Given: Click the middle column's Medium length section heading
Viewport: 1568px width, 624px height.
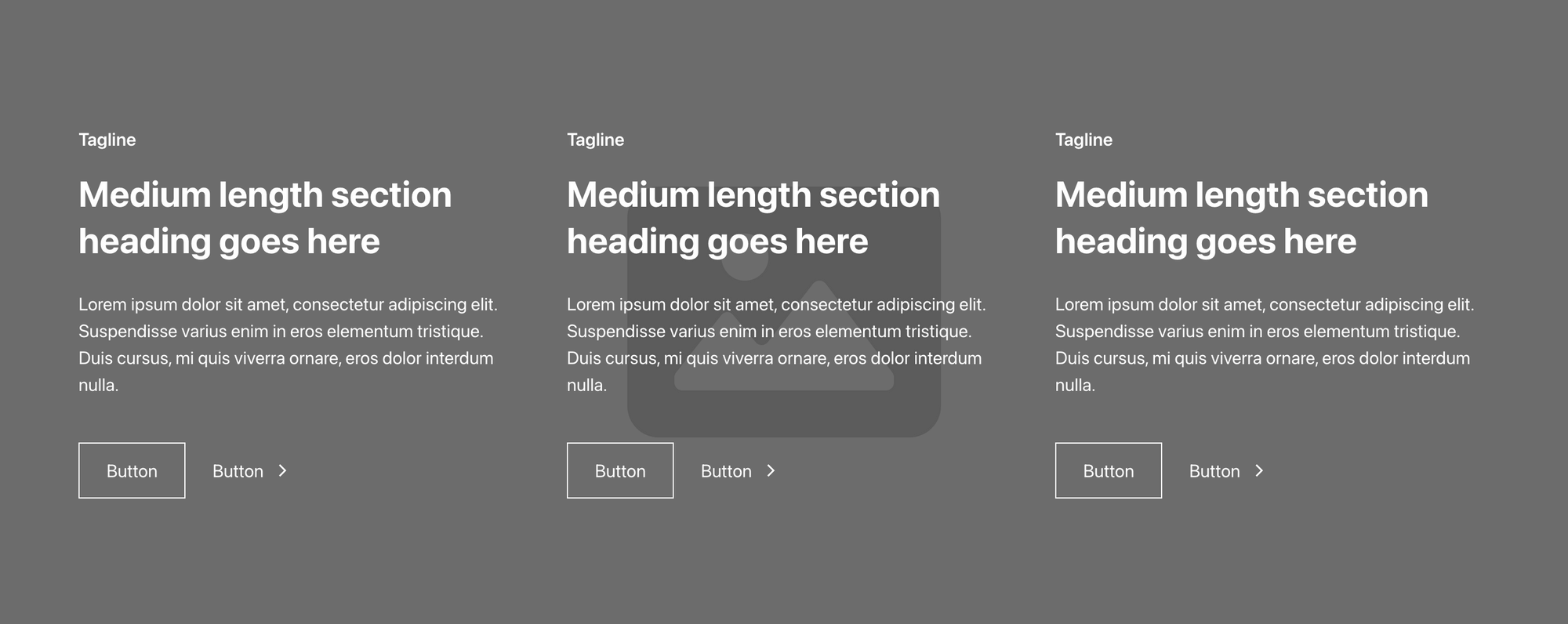Looking at the screenshot, I should coord(753,217).
